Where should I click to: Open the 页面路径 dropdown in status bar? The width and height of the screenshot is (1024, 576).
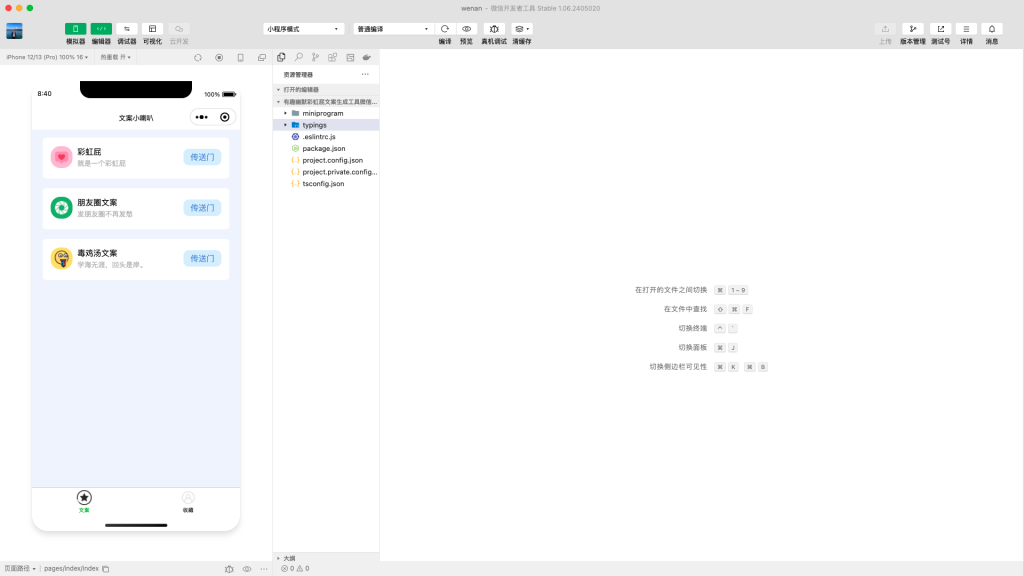[20, 569]
